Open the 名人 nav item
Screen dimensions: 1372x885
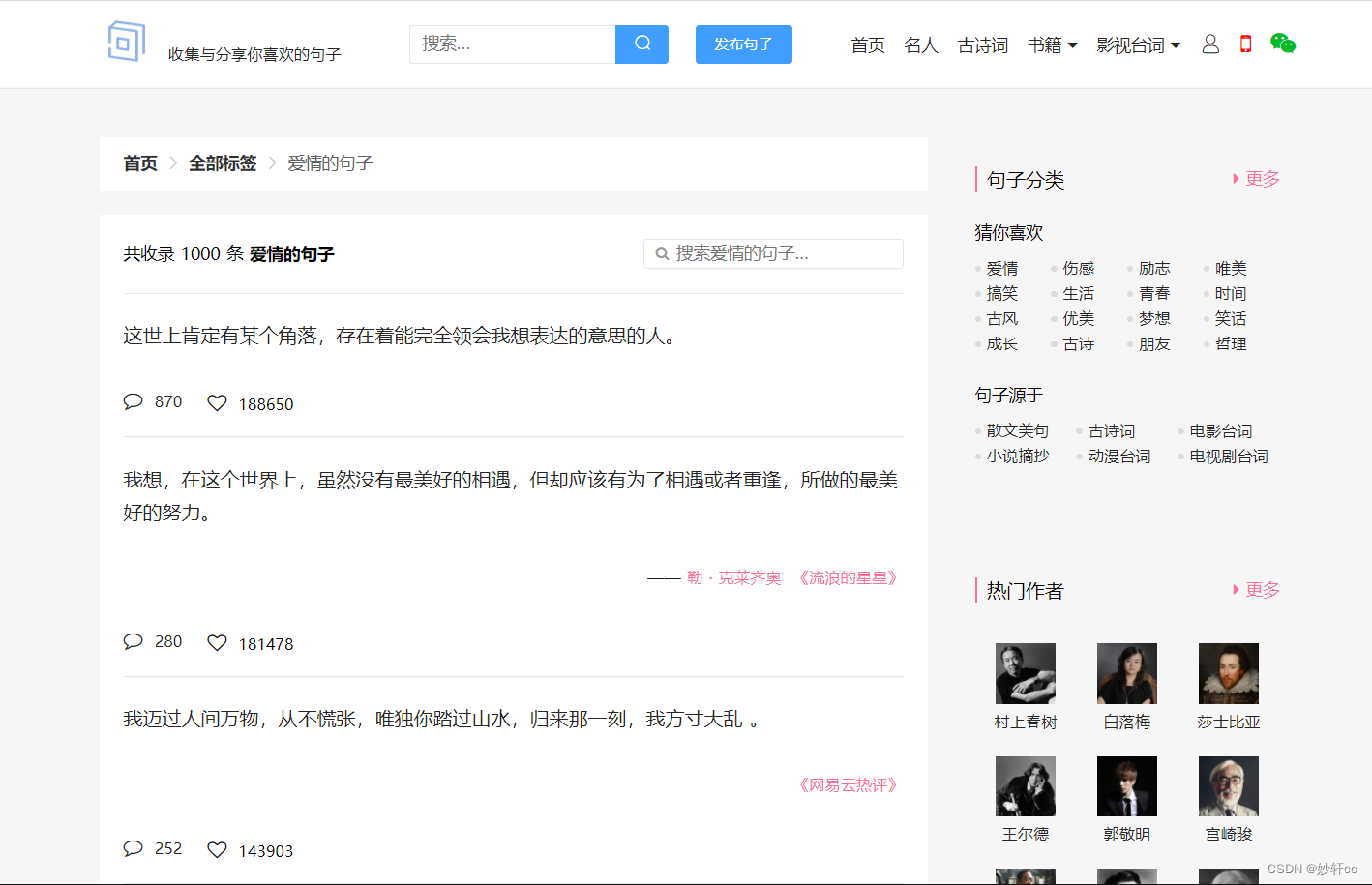tap(921, 44)
